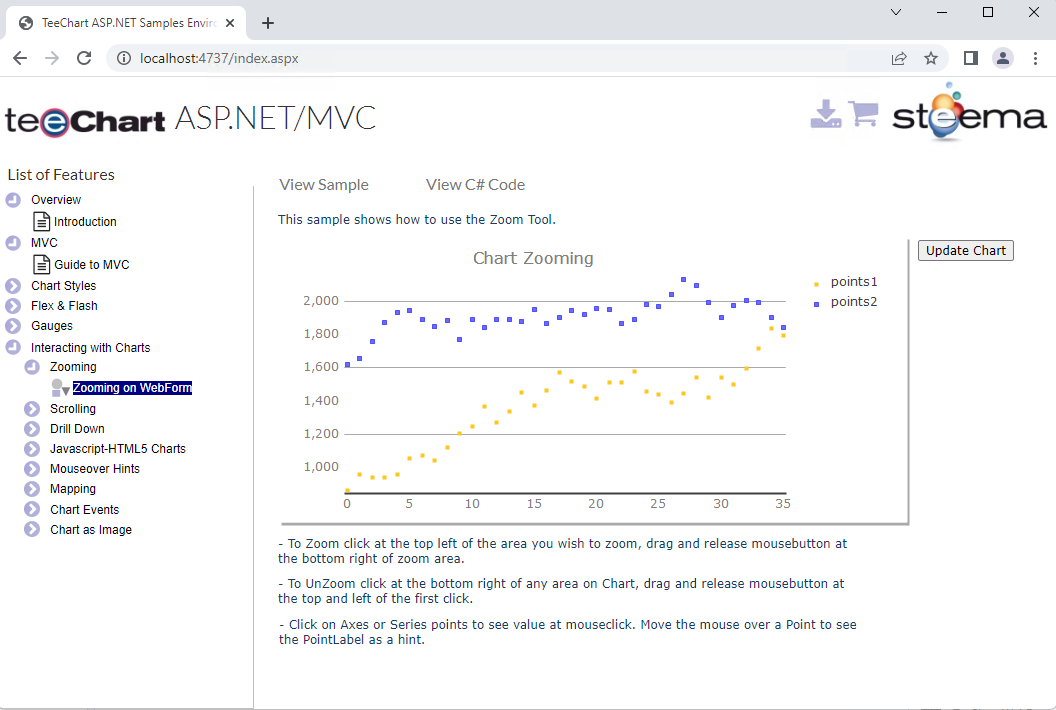Expand Javascript-HTML5 Charts node

(32, 449)
